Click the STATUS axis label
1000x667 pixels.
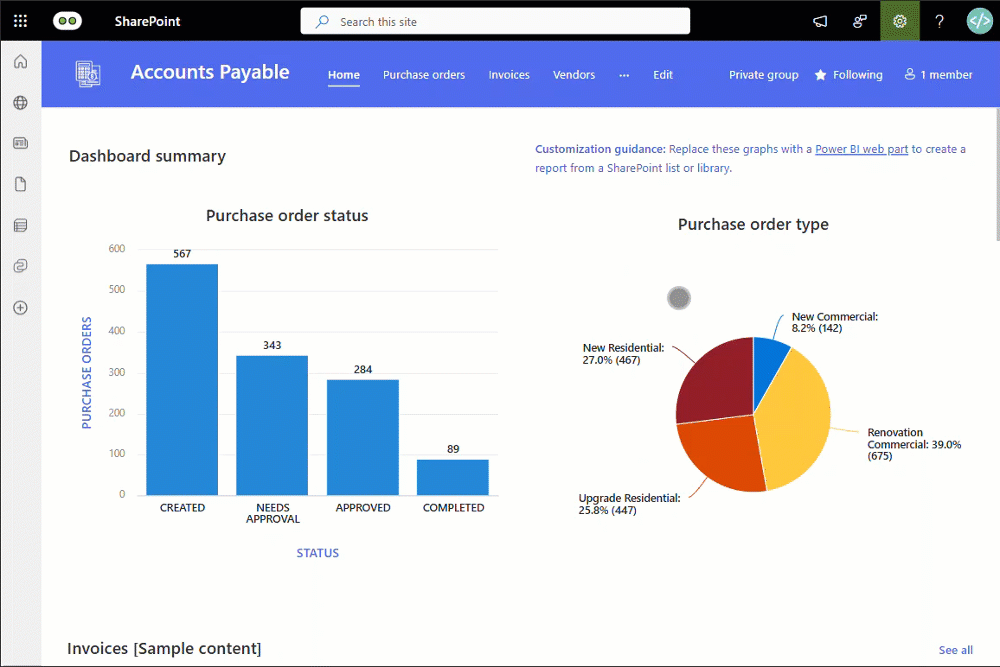318,553
